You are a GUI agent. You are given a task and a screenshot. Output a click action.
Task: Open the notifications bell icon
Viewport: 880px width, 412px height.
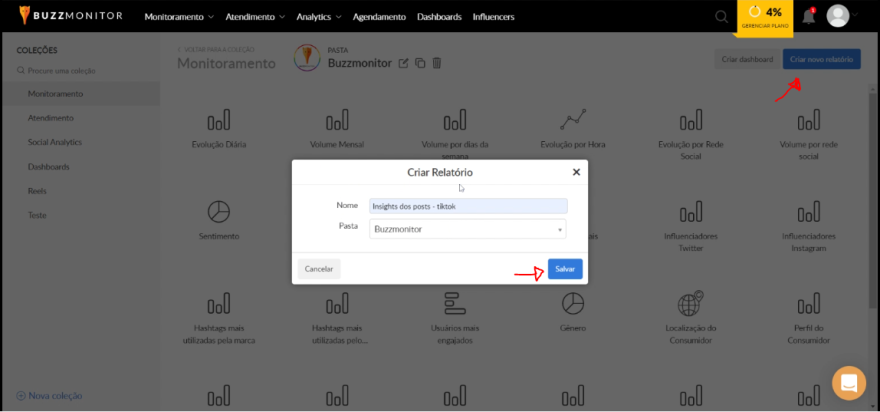(x=808, y=17)
